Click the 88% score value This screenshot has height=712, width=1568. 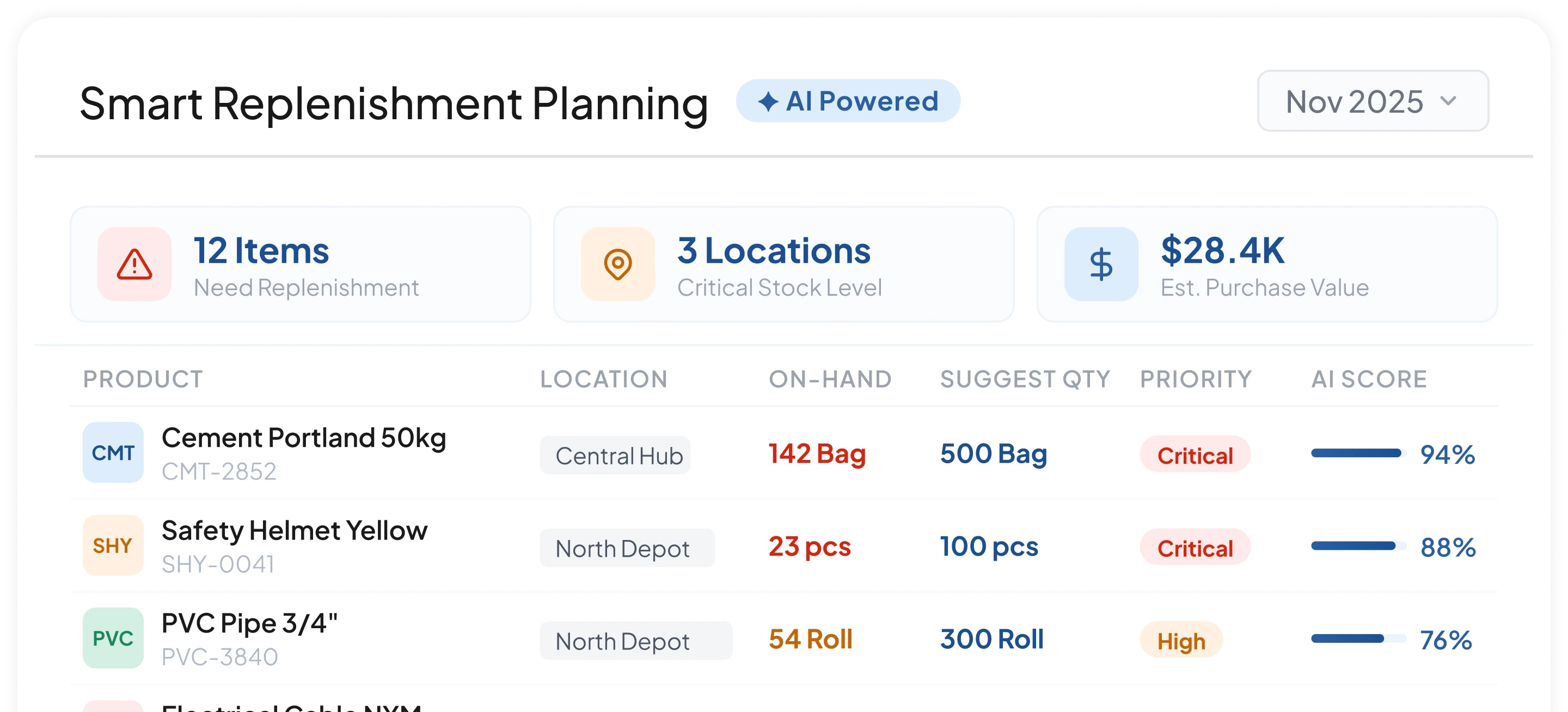(1448, 548)
